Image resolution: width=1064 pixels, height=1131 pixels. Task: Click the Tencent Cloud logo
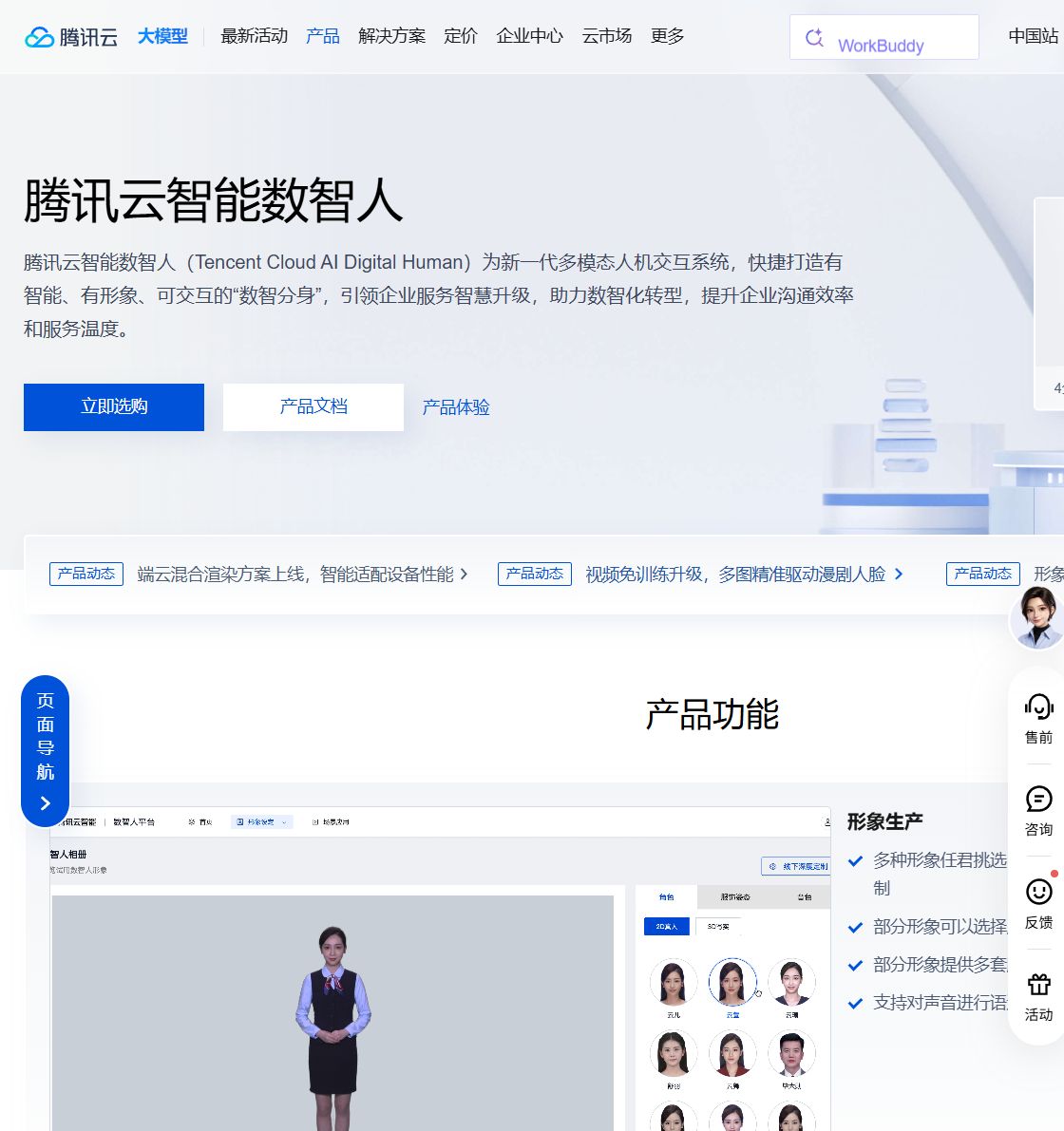point(70,36)
